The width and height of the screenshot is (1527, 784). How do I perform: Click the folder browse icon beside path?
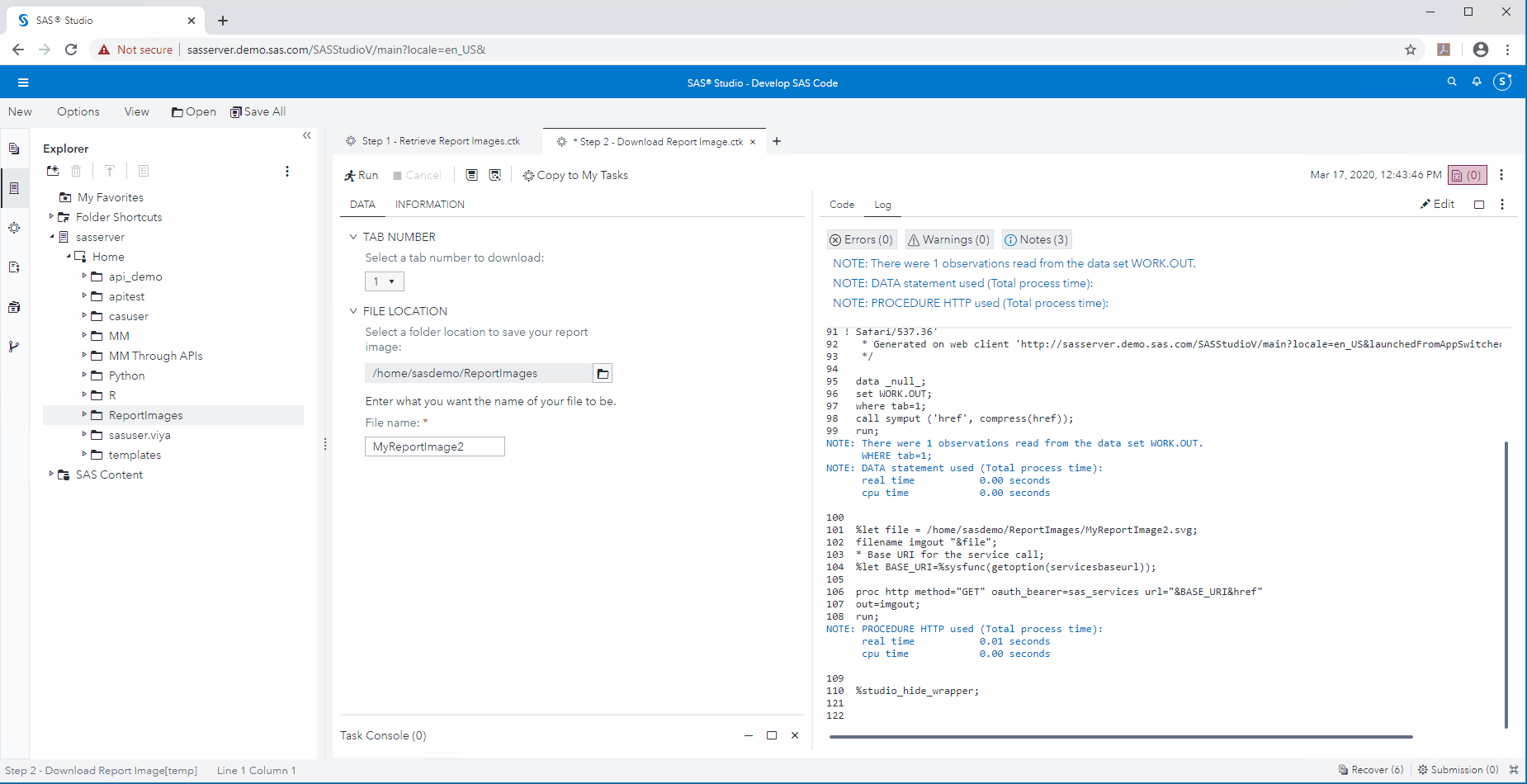click(x=603, y=374)
